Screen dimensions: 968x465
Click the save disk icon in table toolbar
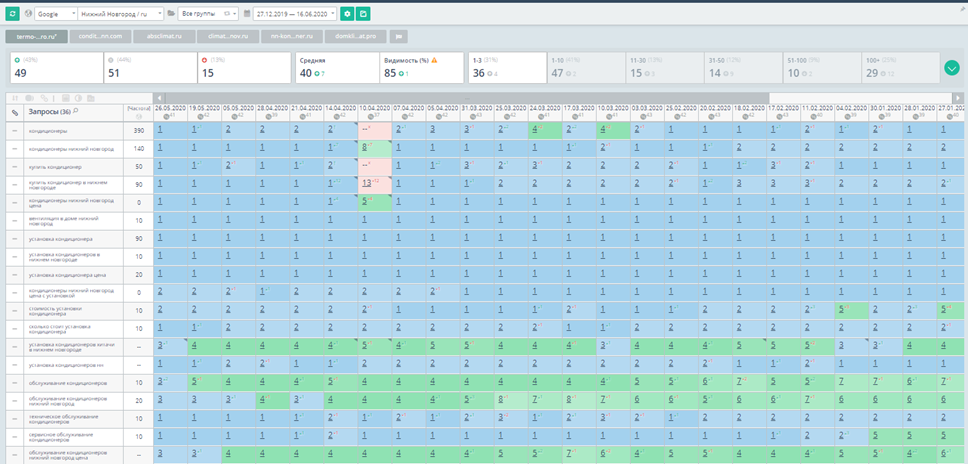click(x=66, y=98)
